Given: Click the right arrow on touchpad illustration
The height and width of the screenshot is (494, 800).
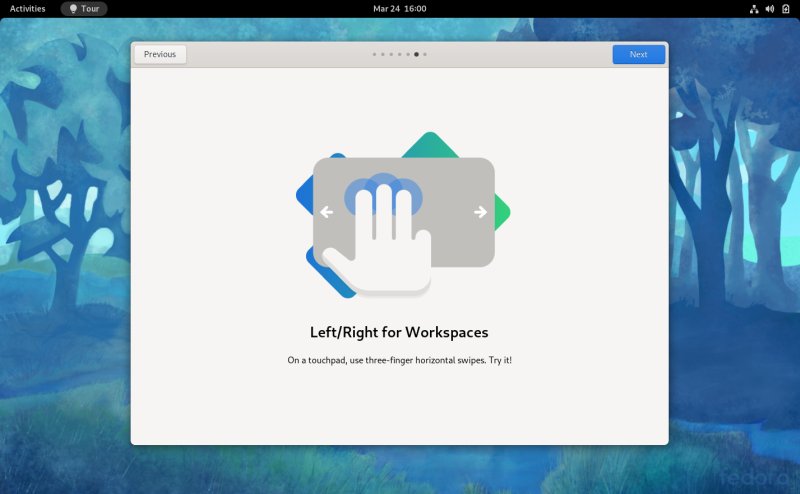Looking at the screenshot, I should click(x=480, y=212).
